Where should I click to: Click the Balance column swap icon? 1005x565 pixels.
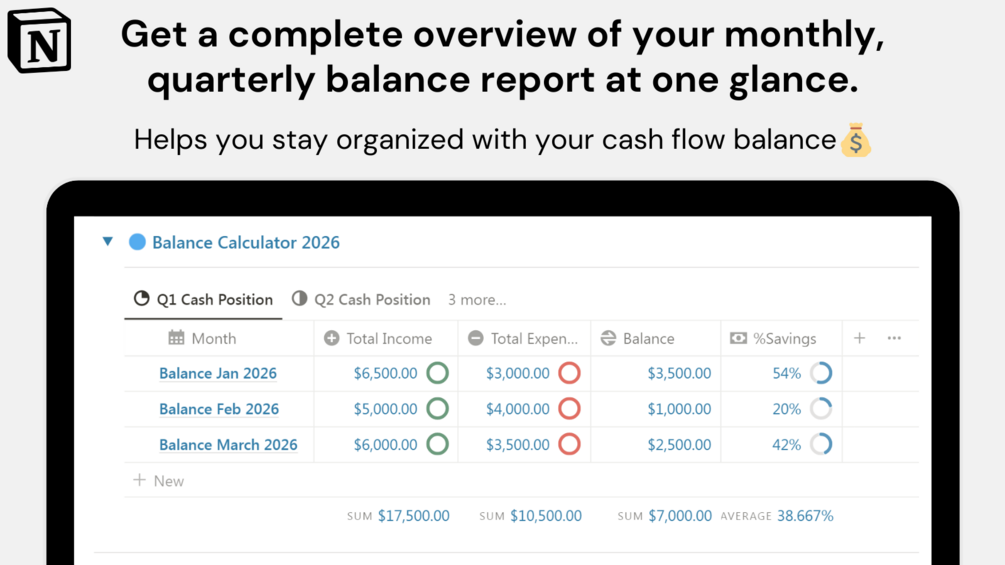tap(608, 338)
